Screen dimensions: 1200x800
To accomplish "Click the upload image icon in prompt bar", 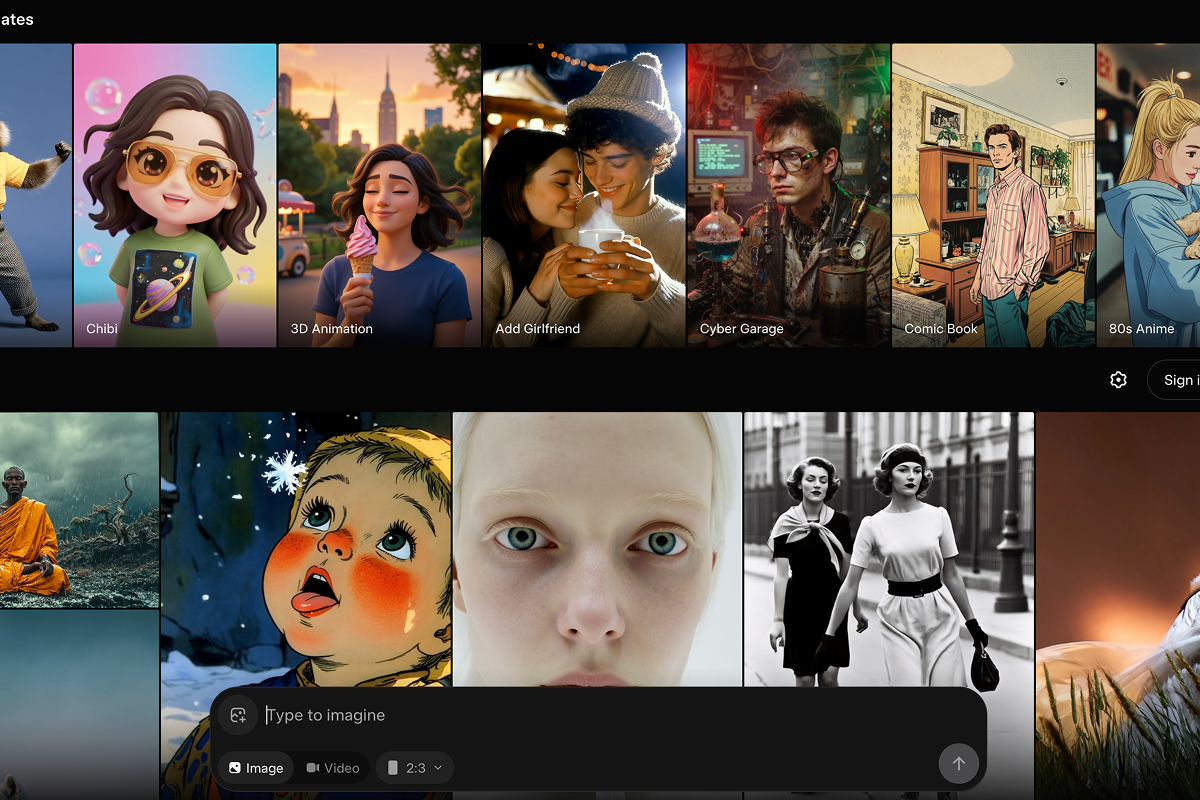I will [238, 715].
